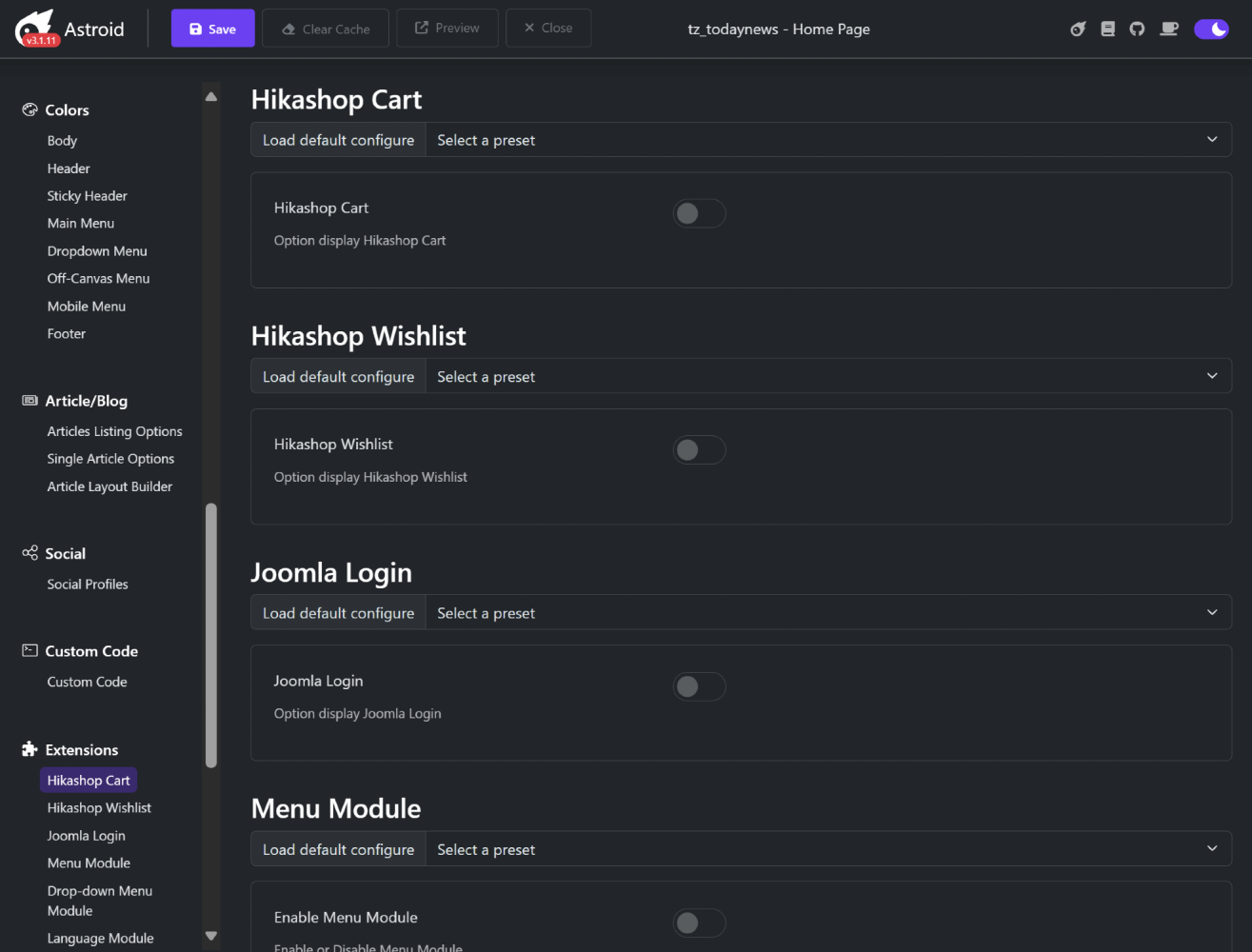Viewport: 1252px width, 952px height.
Task: Click the Astroid logo icon
Action: pos(36,27)
